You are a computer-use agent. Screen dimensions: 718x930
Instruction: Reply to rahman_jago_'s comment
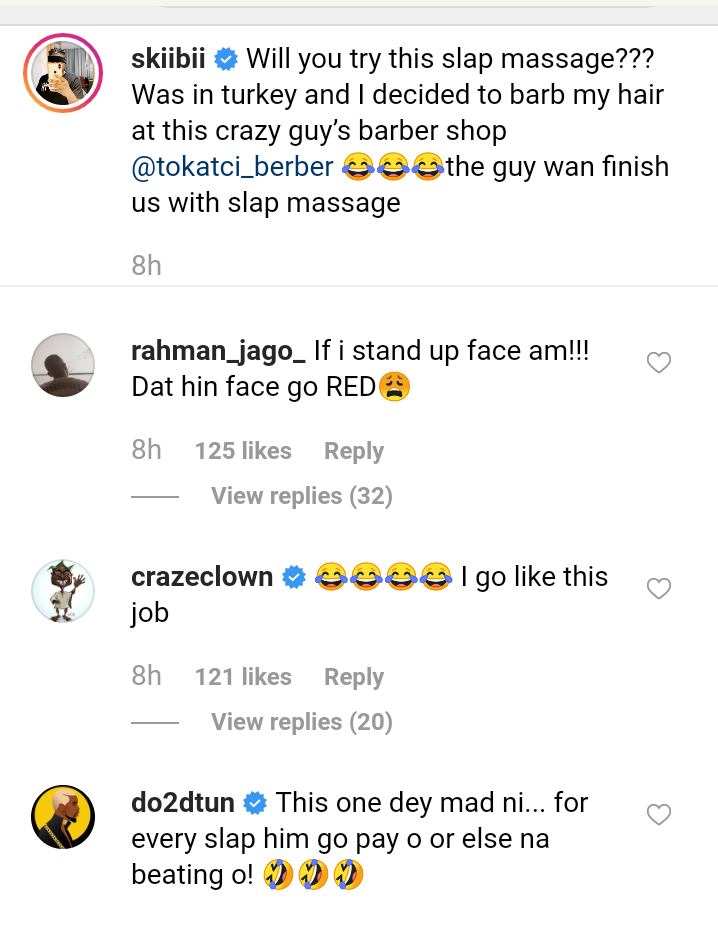[354, 451]
